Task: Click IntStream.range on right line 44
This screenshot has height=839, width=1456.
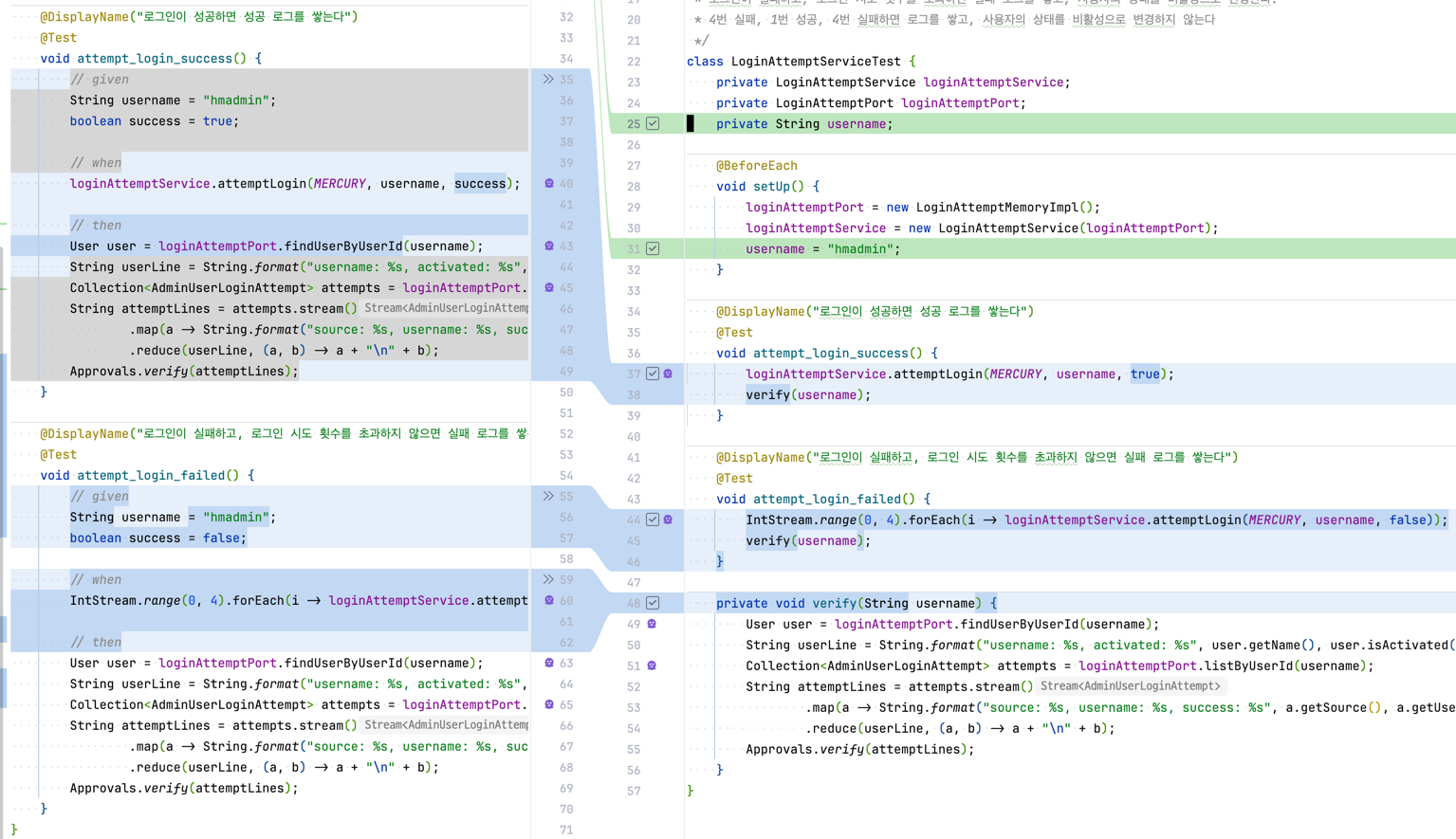Action: click(801, 520)
